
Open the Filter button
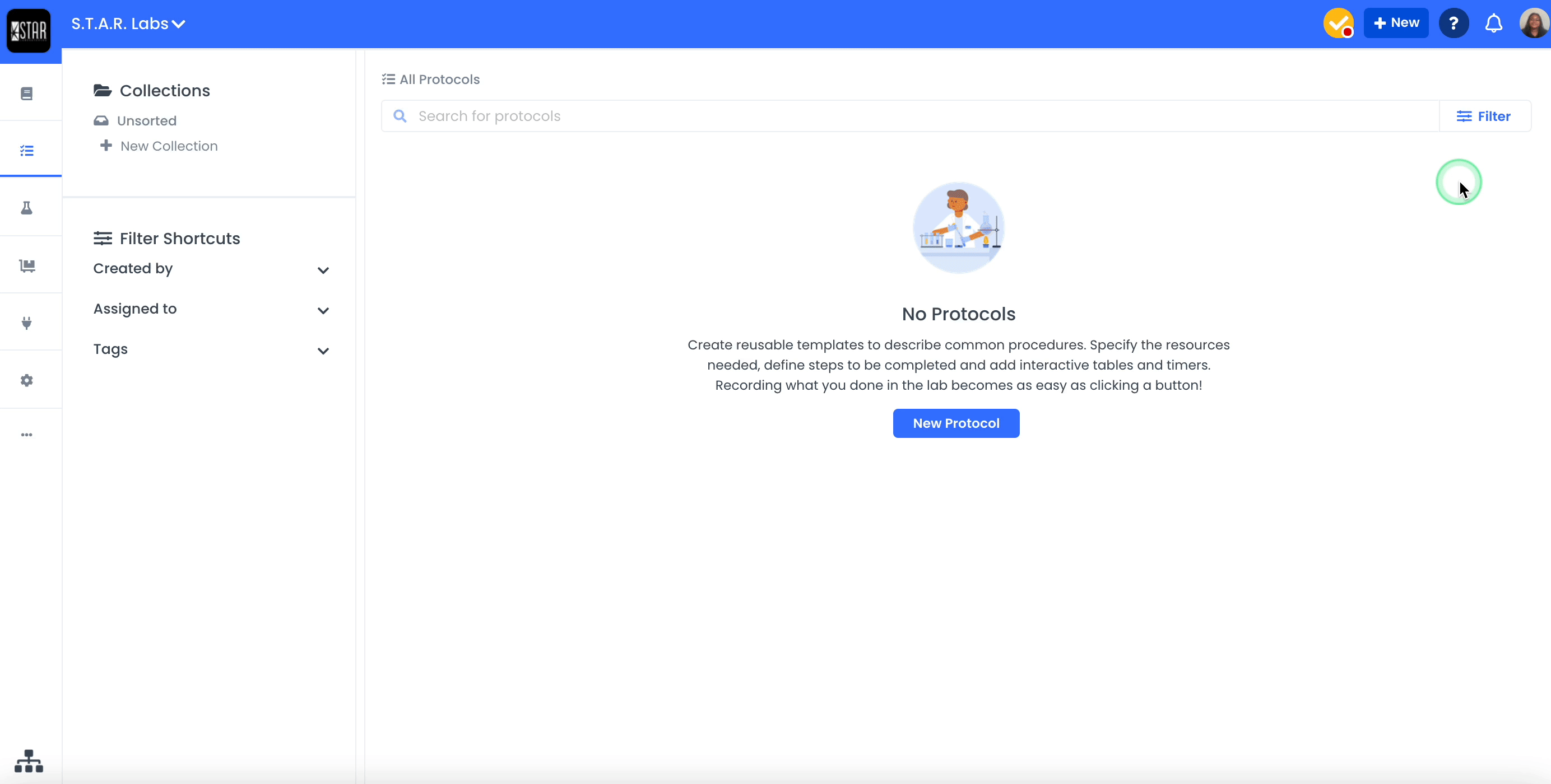1484,116
